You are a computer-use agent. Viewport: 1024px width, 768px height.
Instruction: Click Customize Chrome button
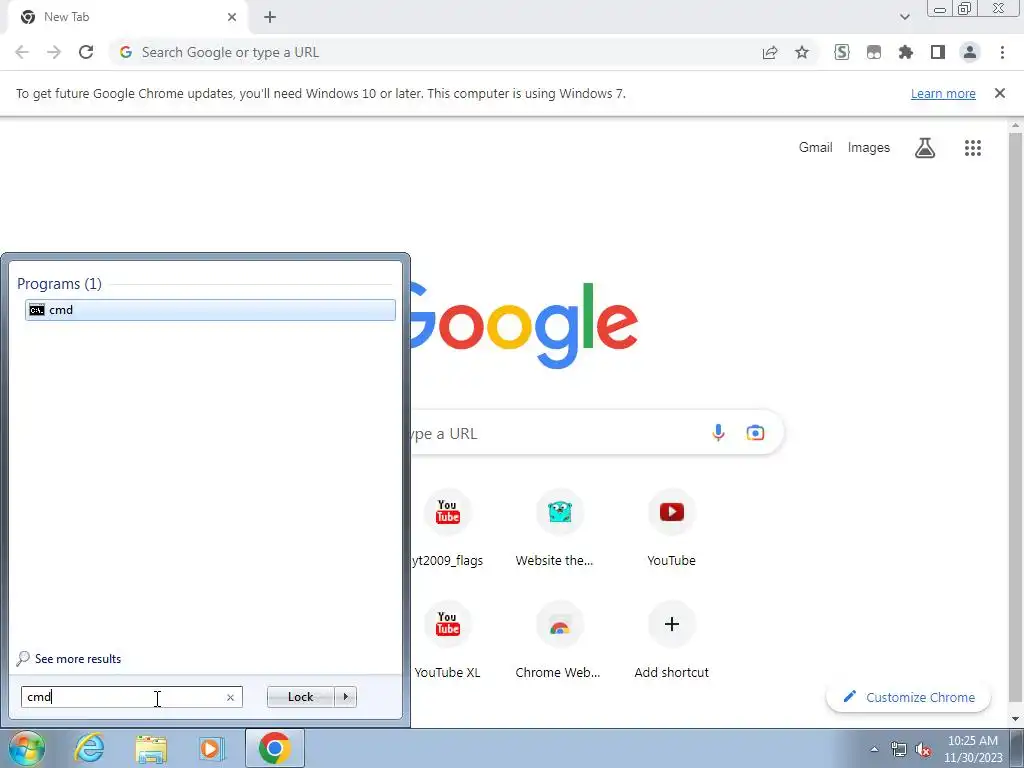(908, 697)
